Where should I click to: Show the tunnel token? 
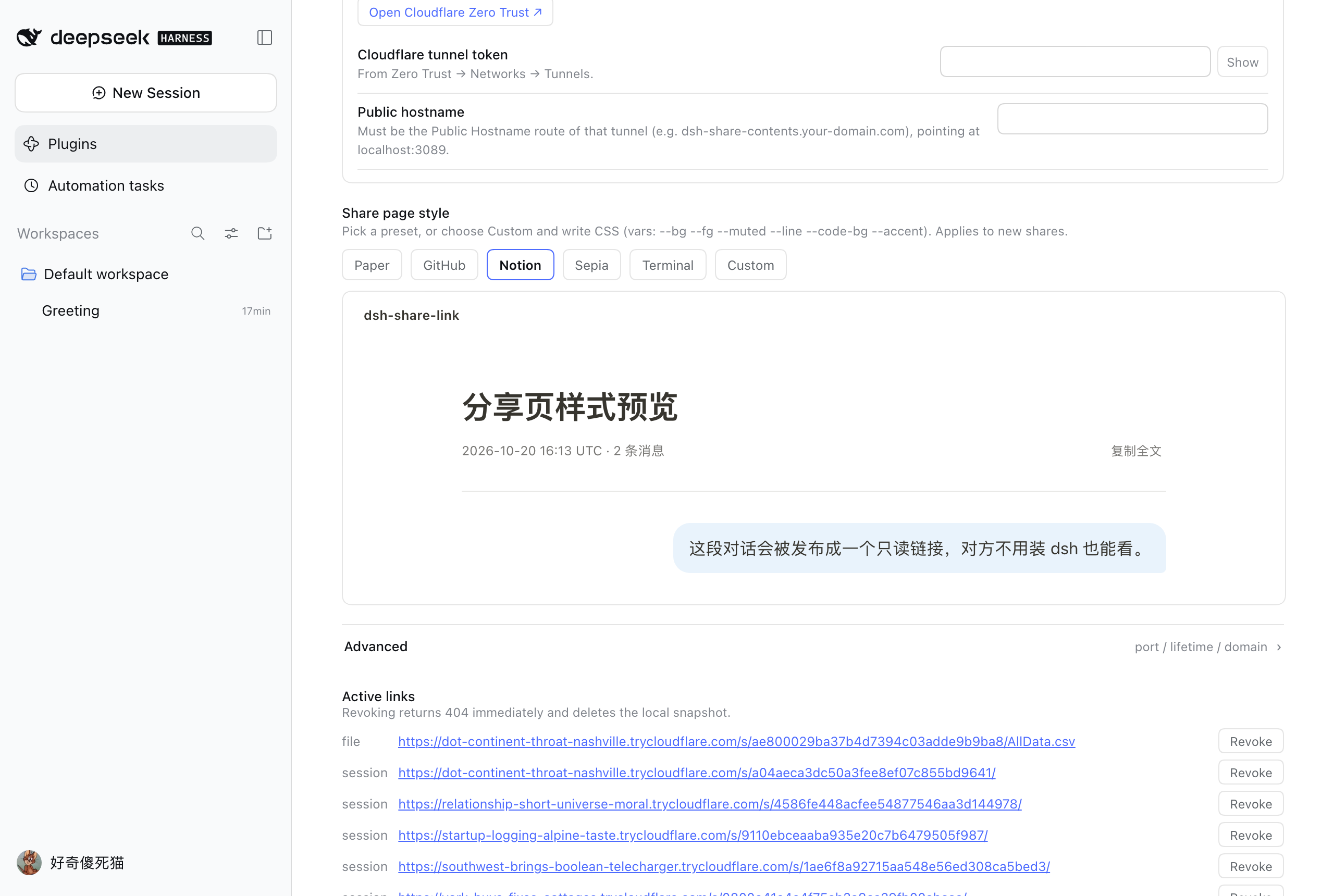1242,61
